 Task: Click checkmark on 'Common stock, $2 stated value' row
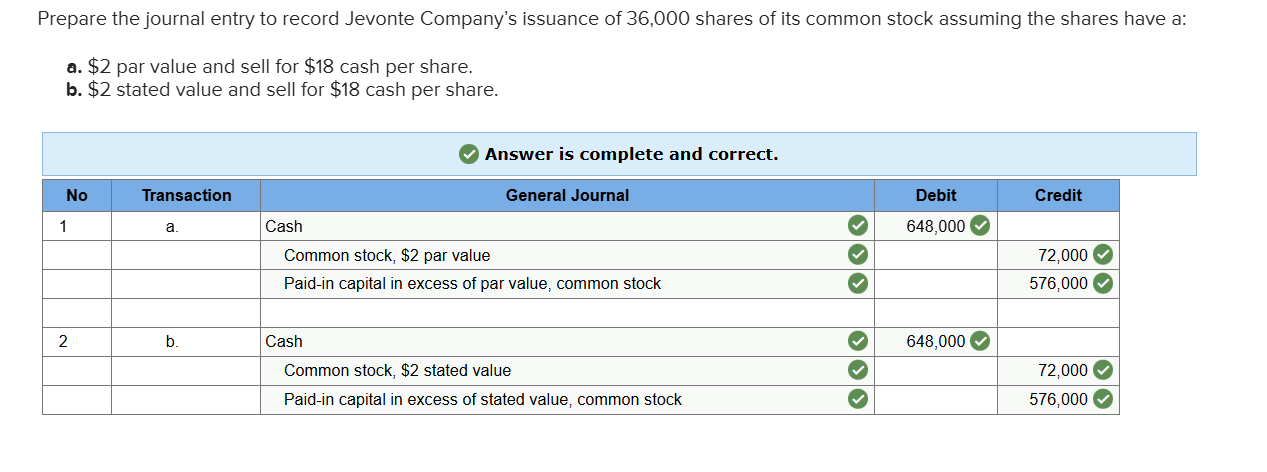point(858,370)
